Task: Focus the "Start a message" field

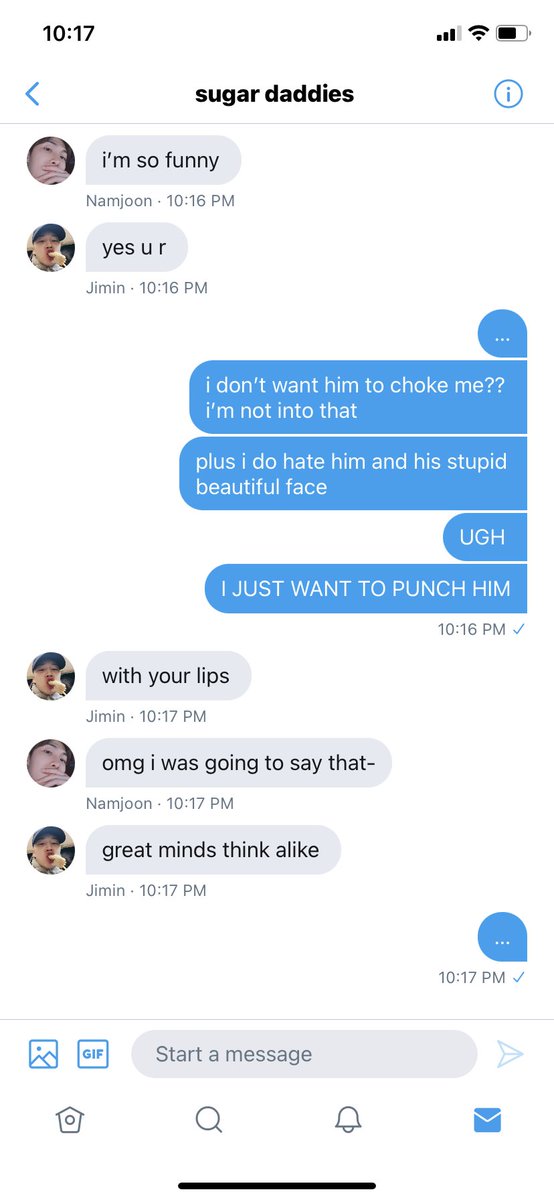Action: (304, 1054)
